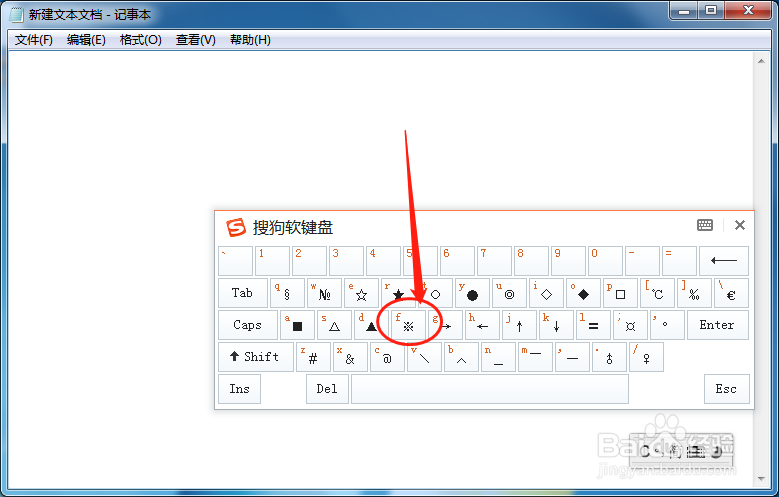Insert the hollow circle ○ with t key

(x=435, y=293)
